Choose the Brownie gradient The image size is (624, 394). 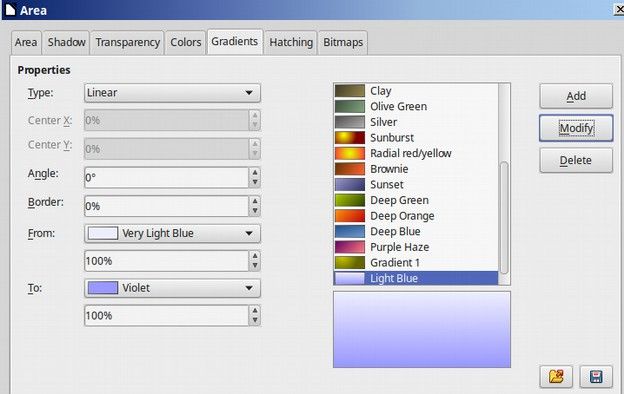tap(416, 169)
